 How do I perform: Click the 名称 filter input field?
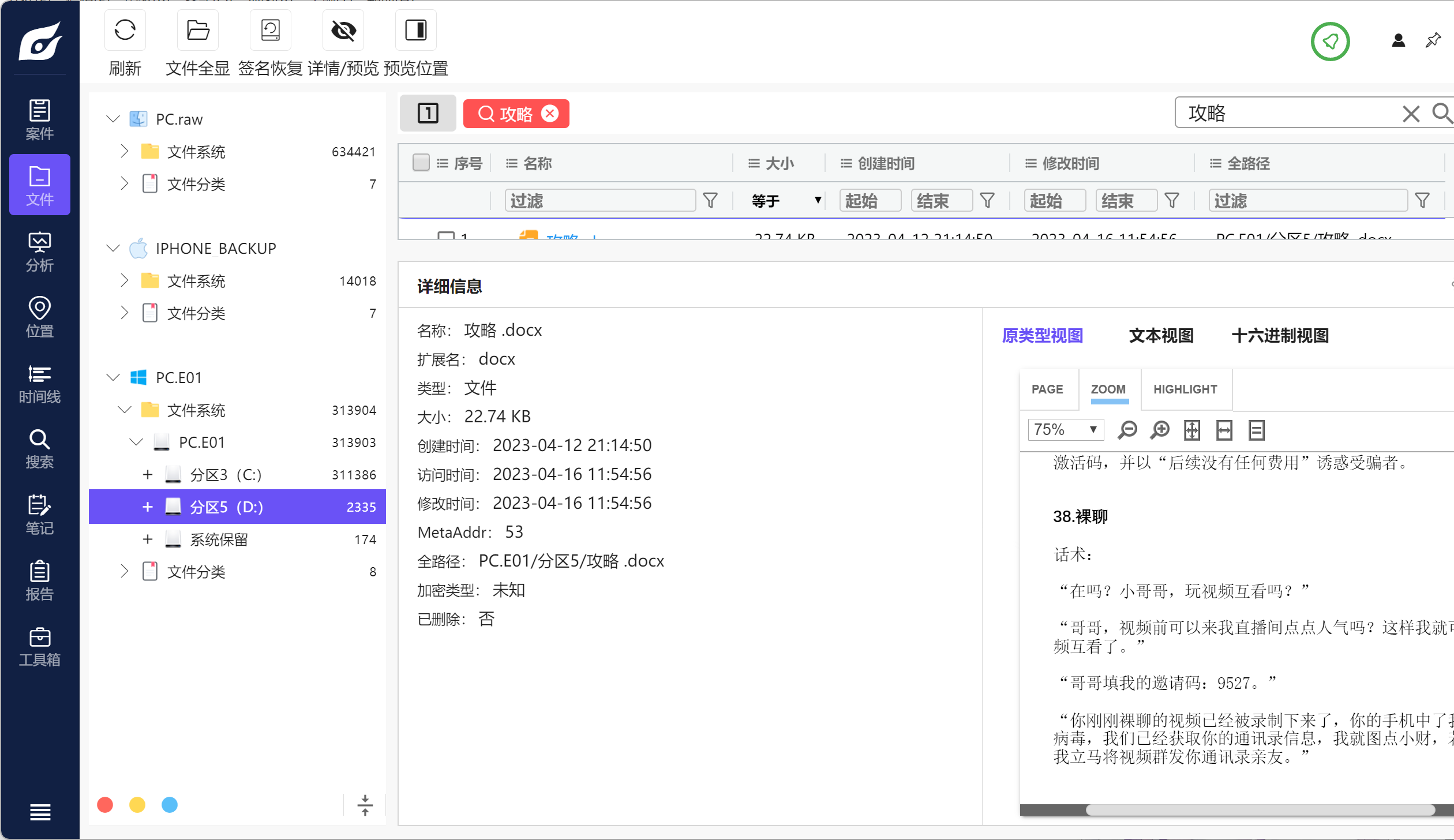point(600,200)
